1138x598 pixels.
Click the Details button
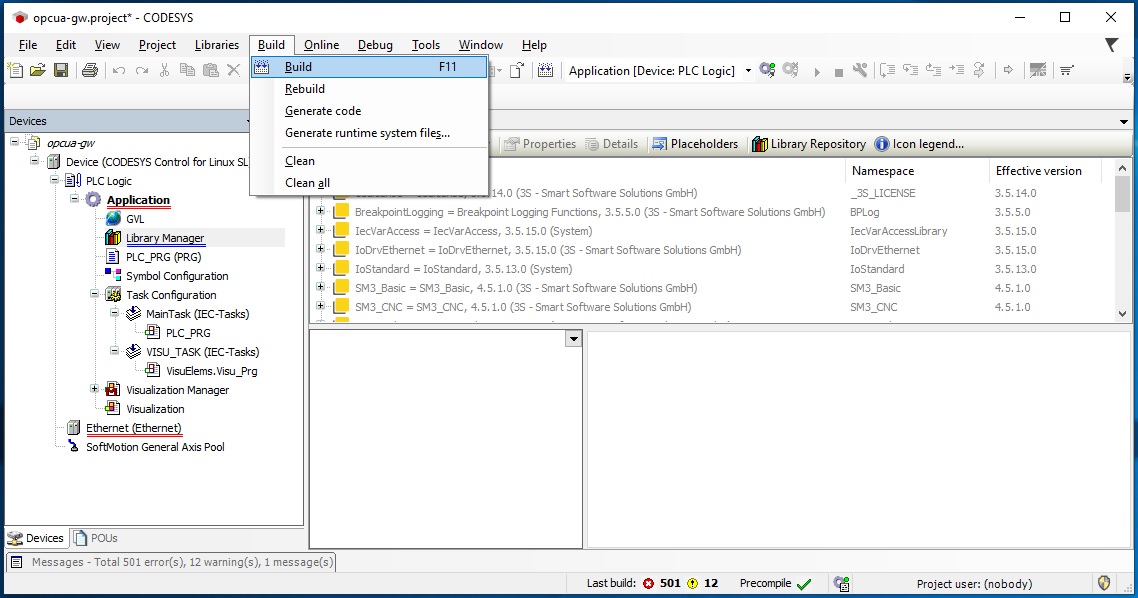(x=611, y=144)
